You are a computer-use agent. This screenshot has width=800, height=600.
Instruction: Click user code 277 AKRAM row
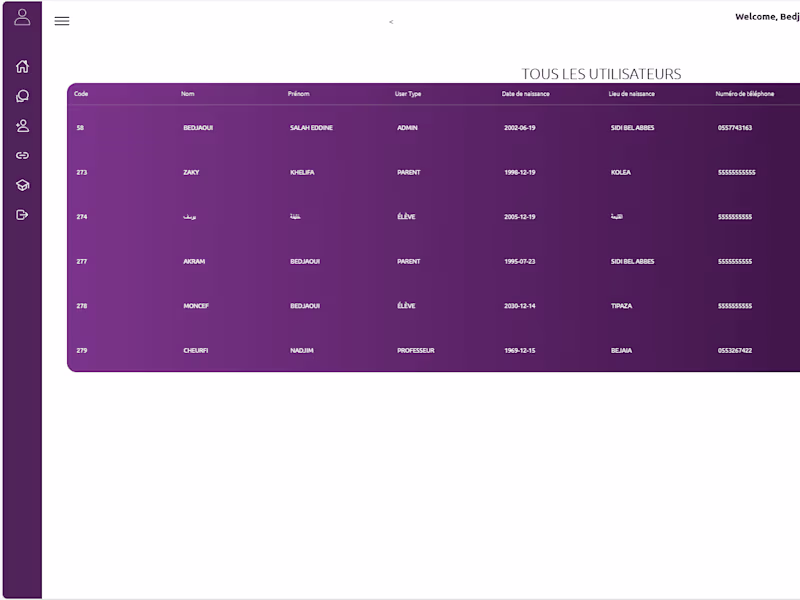(434, 261)
